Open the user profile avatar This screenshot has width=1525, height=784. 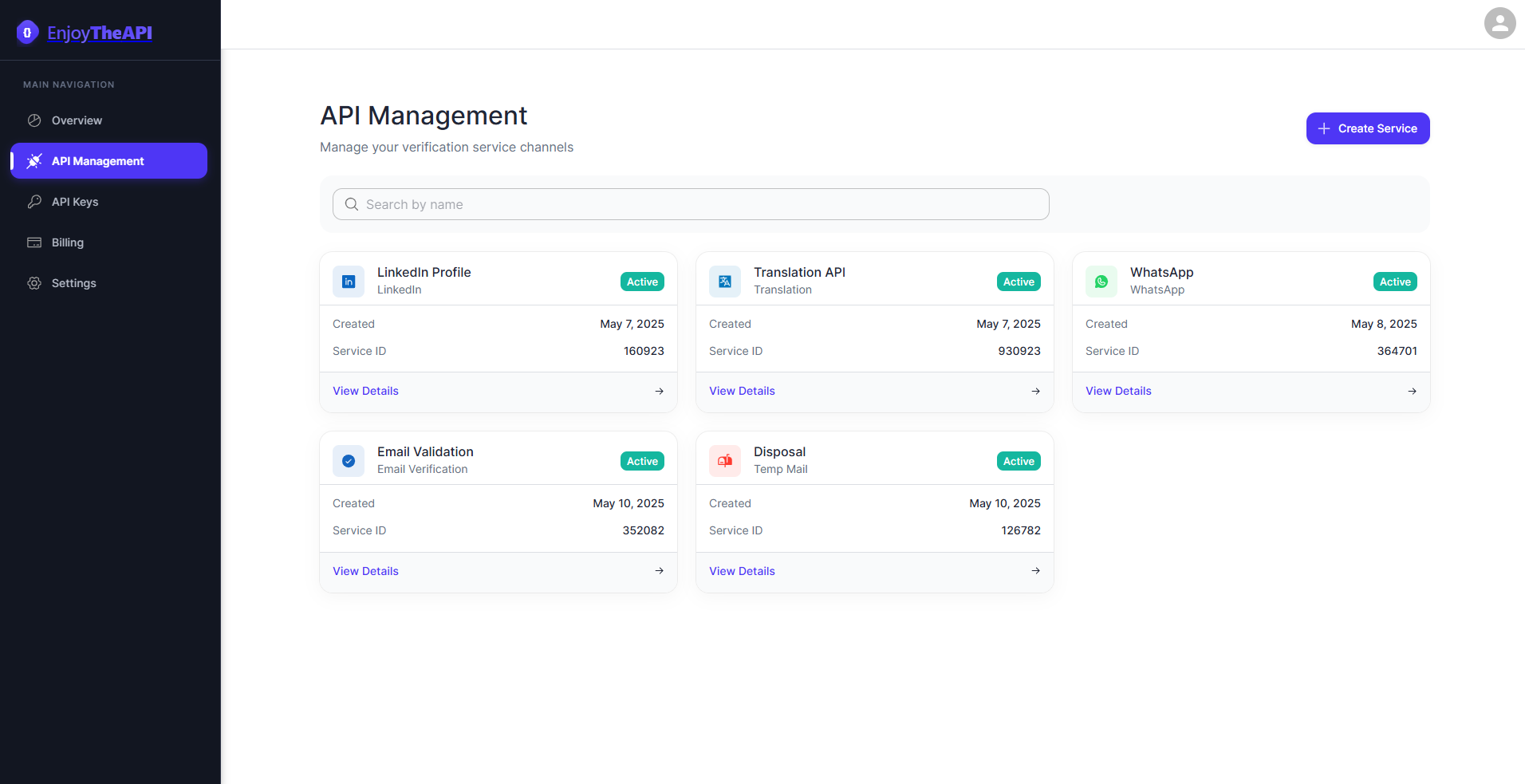(x=1499, y=23)
